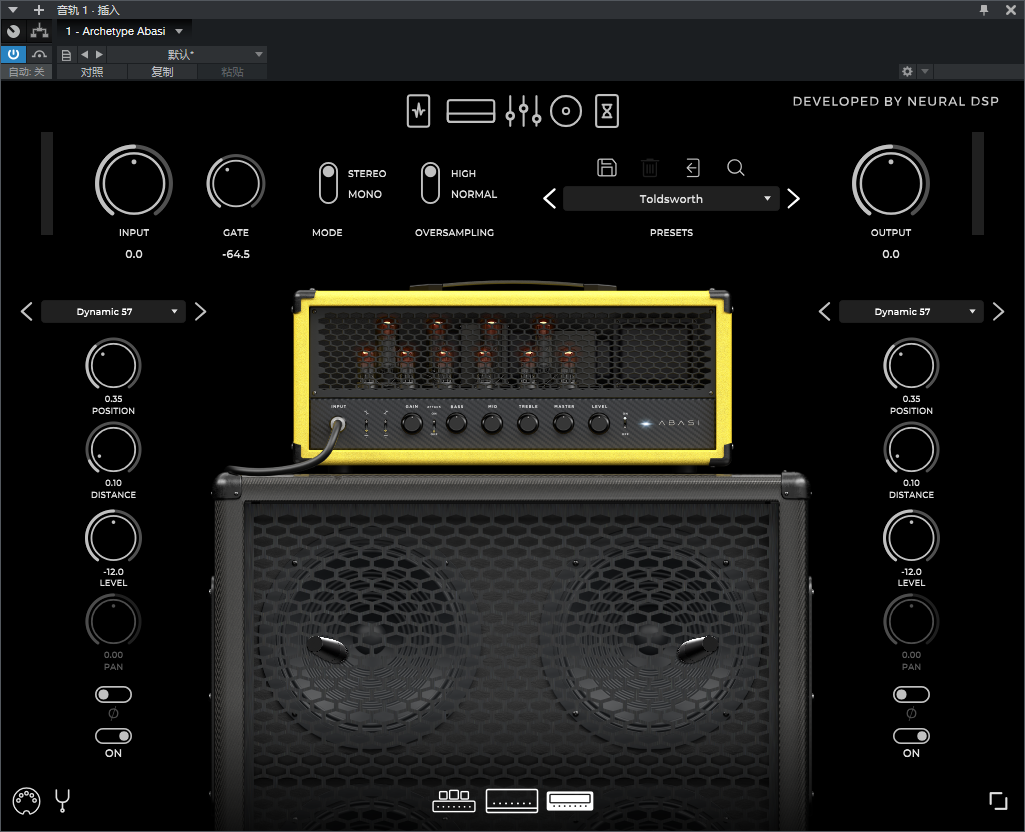
Task: Flip the amp On/Off power switch
Action: pyautogui.click(x=625, y=424)
